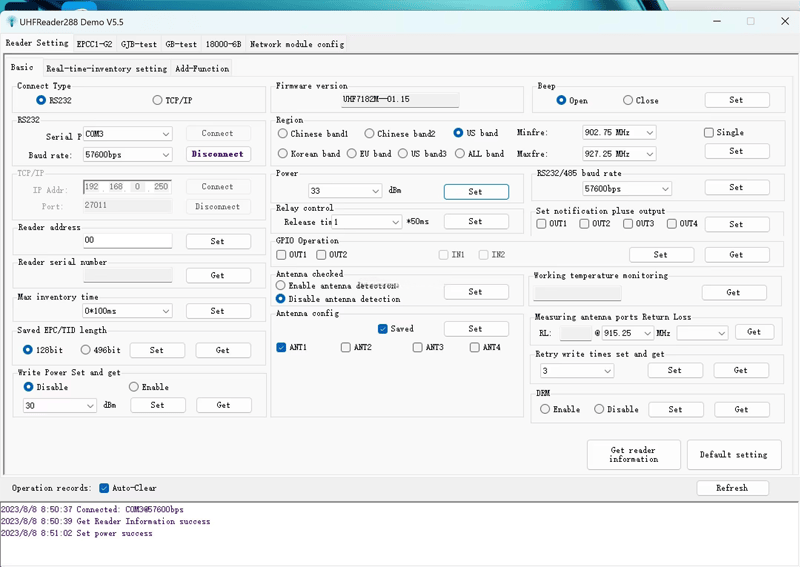Open the Add-Function sub-tab
Image resolution: width=800 pixels, height=567 pixels.
pos(202,68)
